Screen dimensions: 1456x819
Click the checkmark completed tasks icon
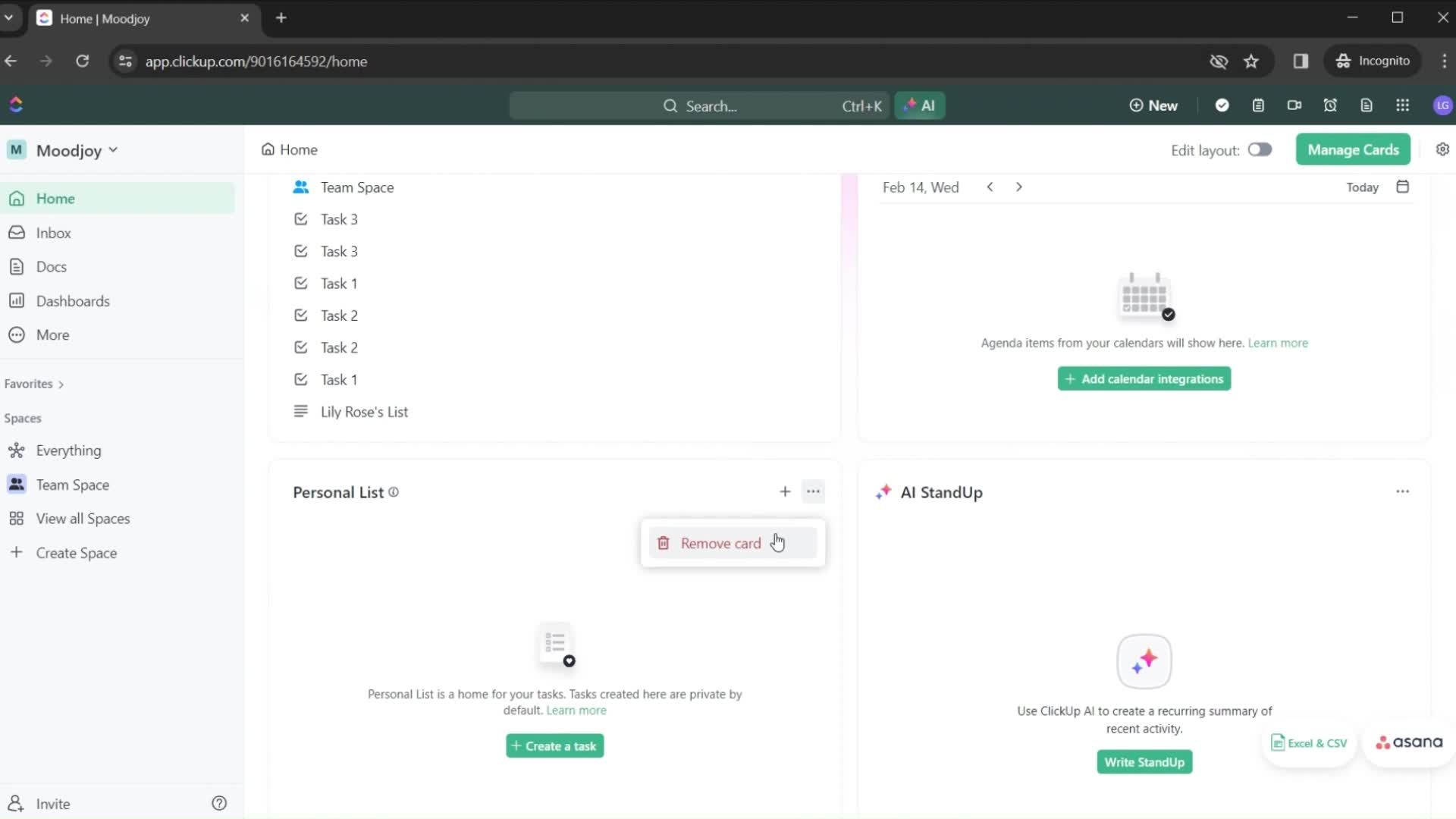pos(1222,105)
